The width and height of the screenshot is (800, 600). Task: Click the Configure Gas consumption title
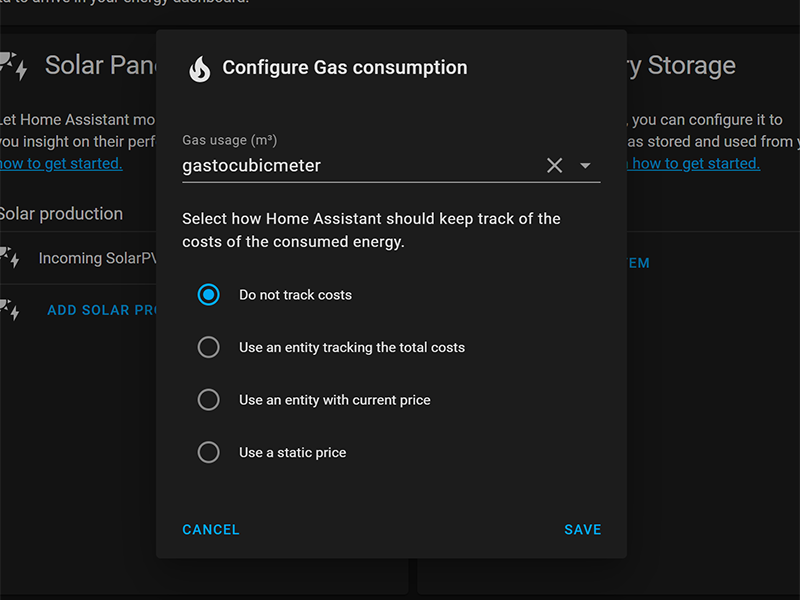[x=345, y=67]
